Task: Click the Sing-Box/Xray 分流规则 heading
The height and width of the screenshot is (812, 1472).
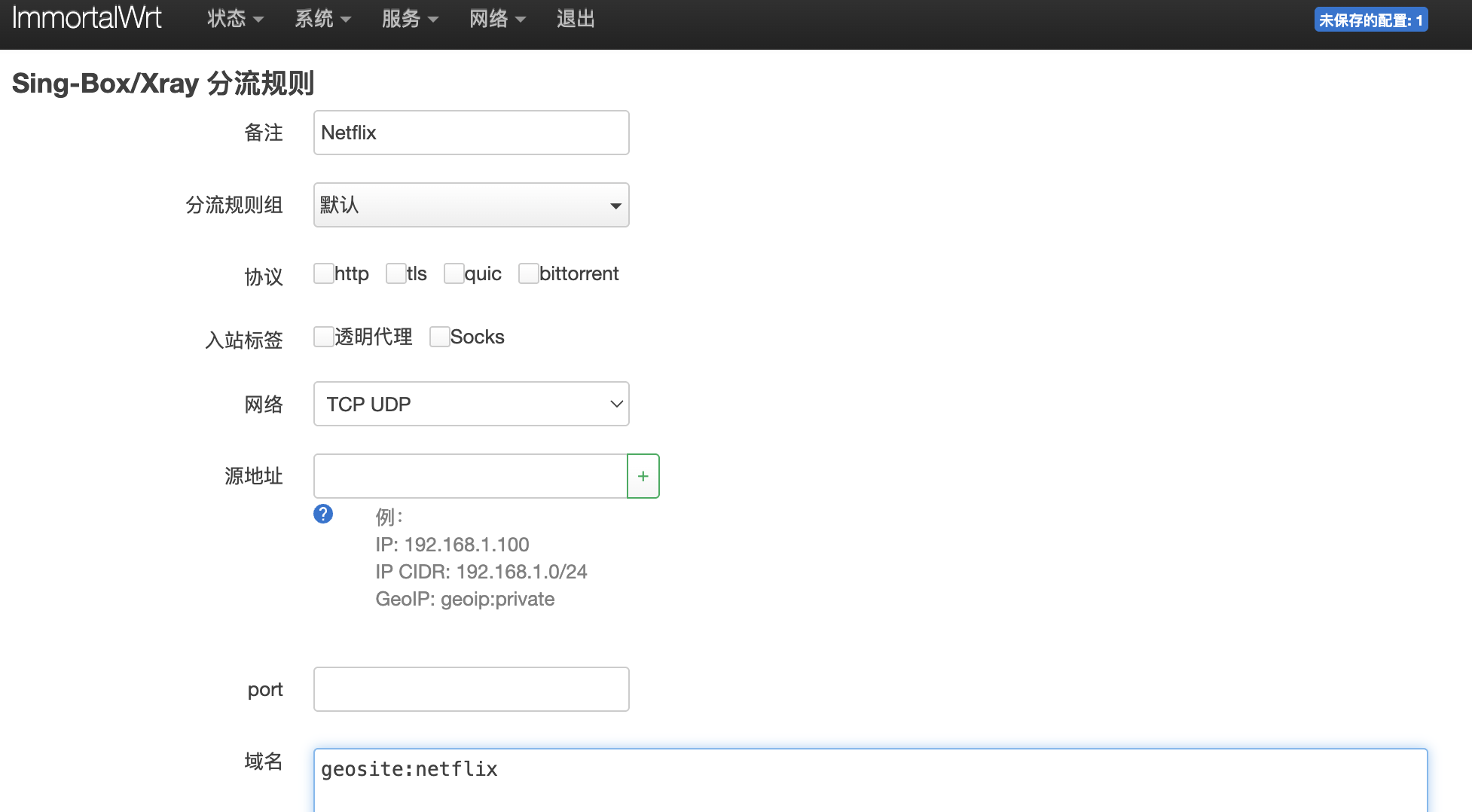Action: 163,83
